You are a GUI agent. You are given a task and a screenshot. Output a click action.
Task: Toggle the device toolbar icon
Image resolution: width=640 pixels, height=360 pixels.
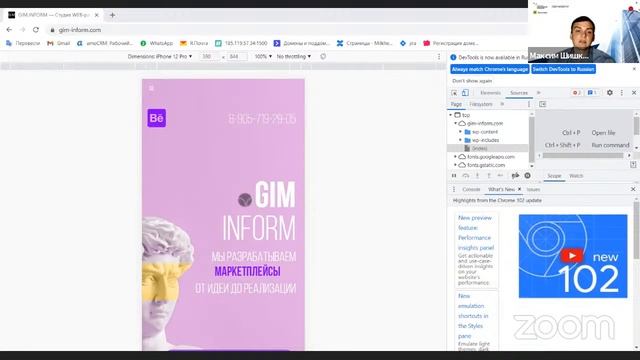click(x=465, y=93)
